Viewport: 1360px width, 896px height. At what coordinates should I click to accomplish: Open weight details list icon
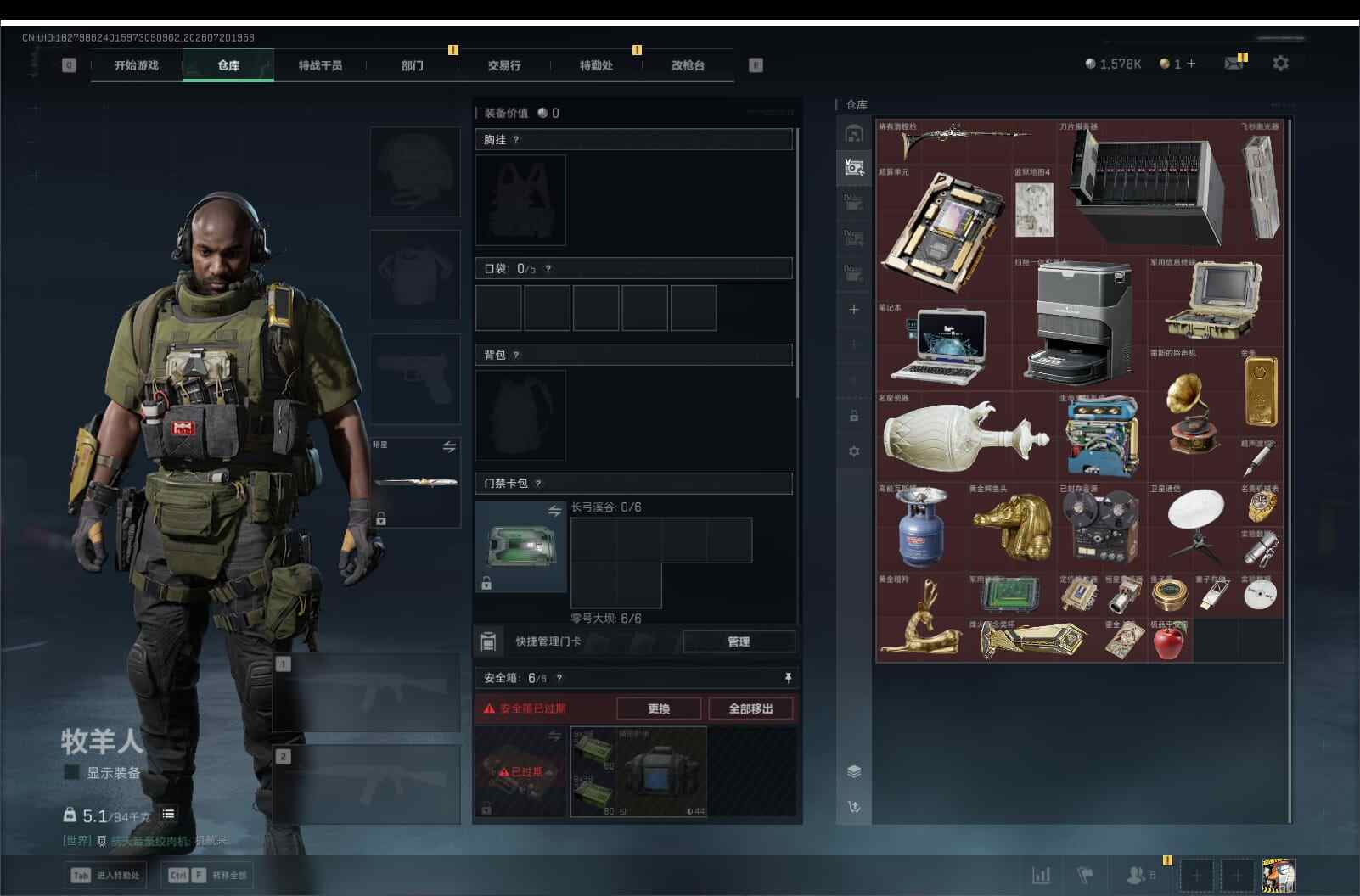coord(169,815)
